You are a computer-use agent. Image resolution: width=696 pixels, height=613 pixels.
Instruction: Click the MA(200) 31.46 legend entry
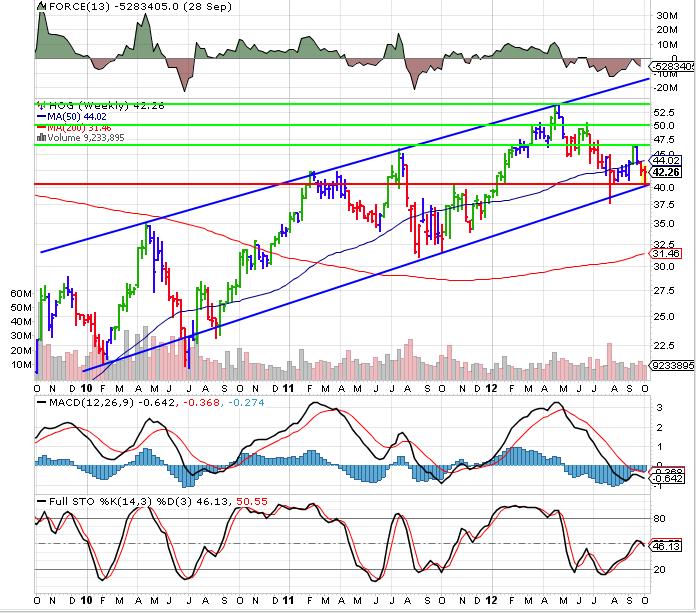click(x=79, y=127)
